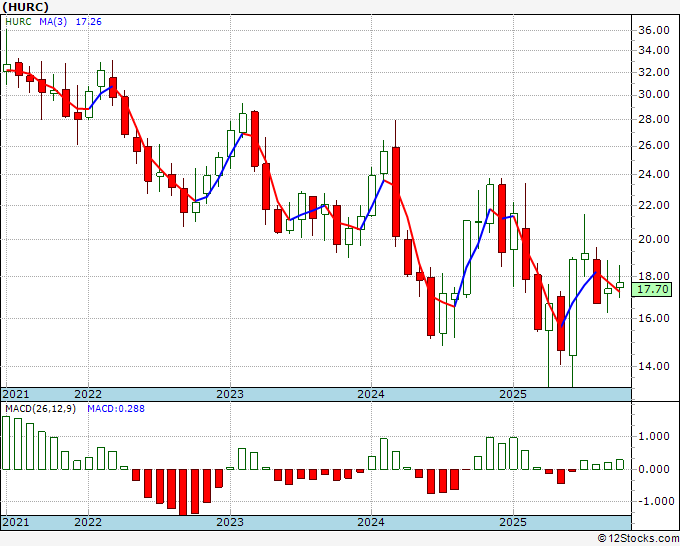Click 2024 on the price chart timeline

(x=371, y=394)
